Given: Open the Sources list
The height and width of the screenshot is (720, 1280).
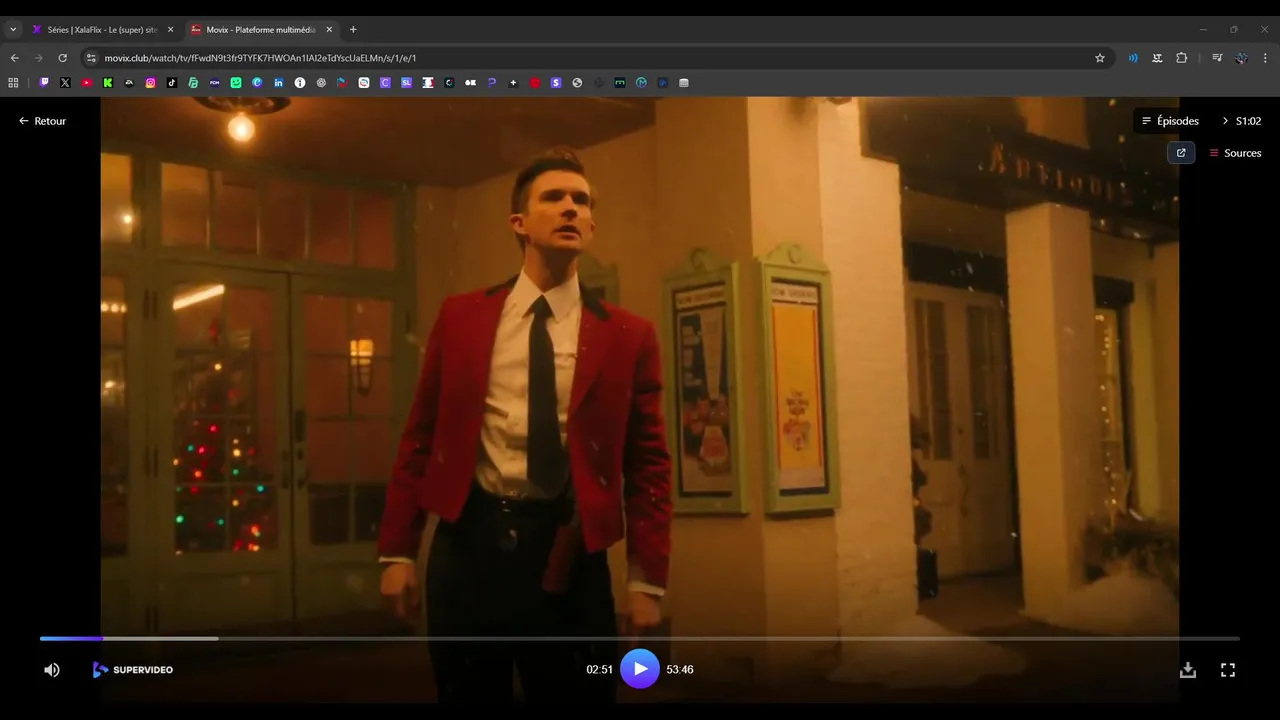Looking at the screenshot, I should 1236,153.
